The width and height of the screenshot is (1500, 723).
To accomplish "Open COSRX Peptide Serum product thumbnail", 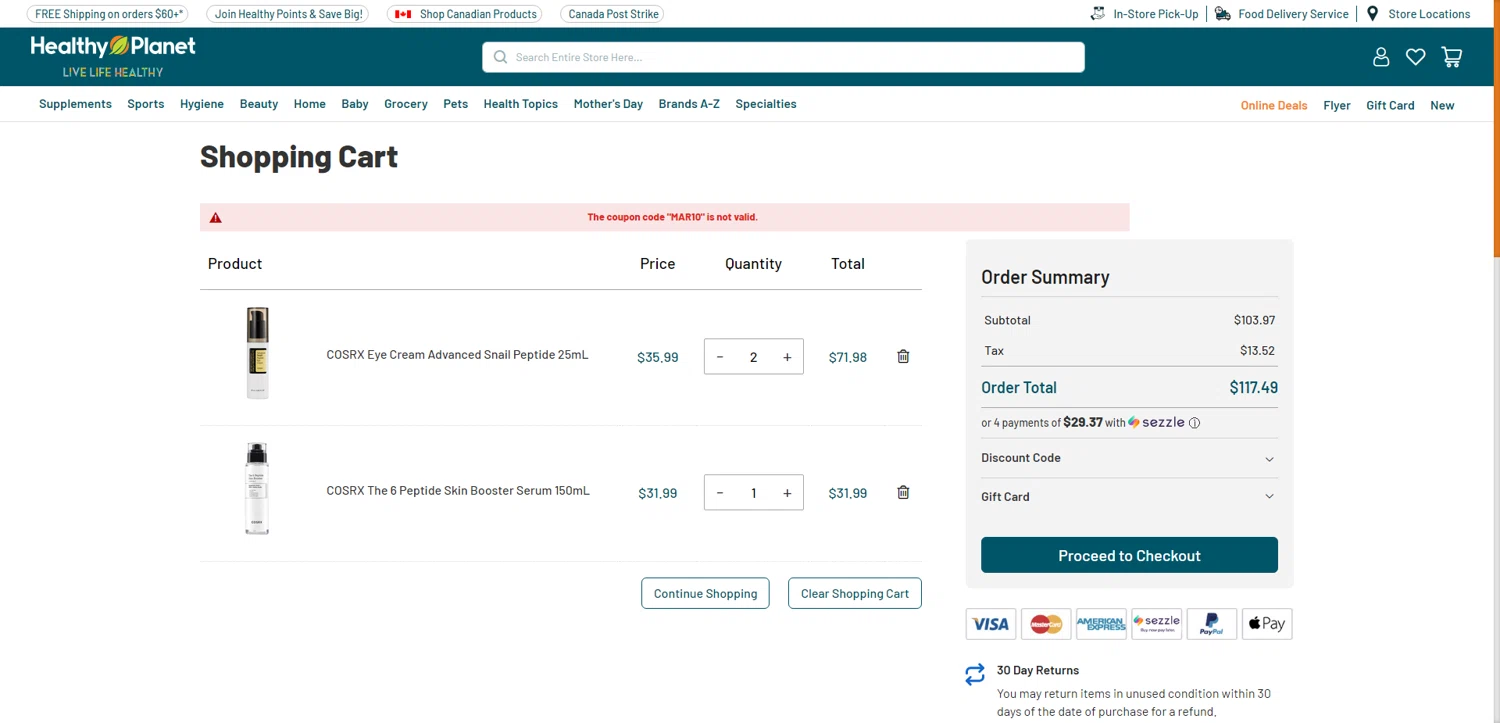I will point(257,489).
